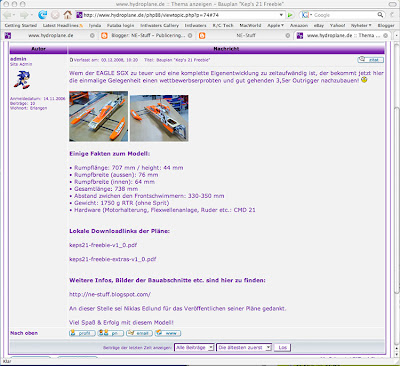400x366 pixels.
Task: Switch to the NE-Stuff tab
Action: [x=246, y=36]
